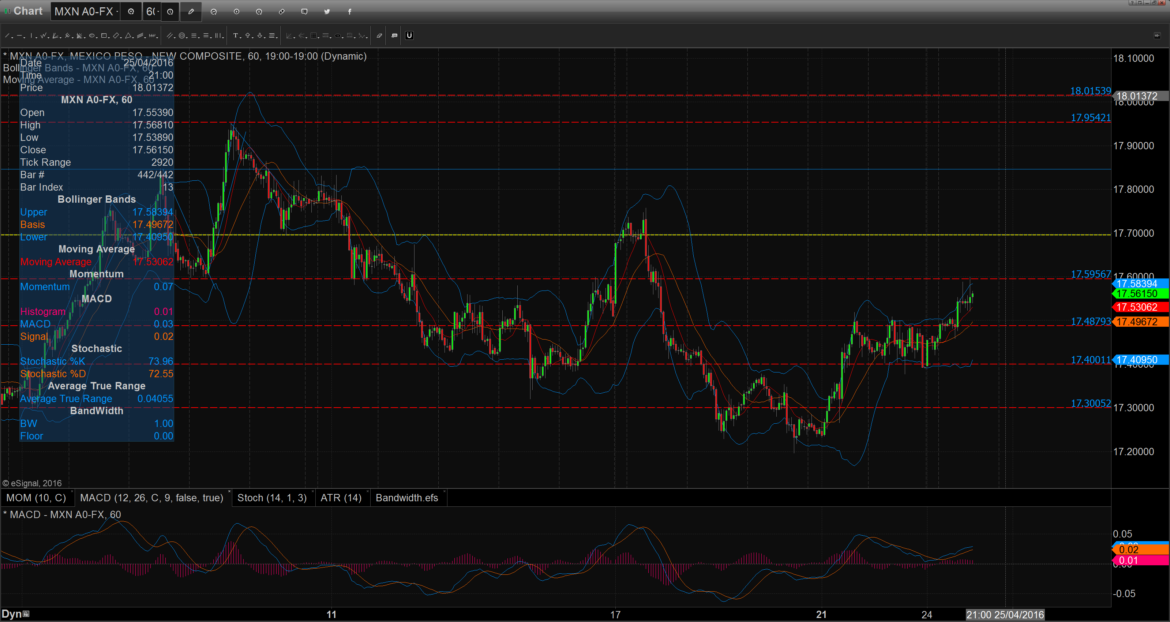Screen dimensions: 1170x622
Task: Click the symbol field MXN A0-FX
Action: point(86,11)
